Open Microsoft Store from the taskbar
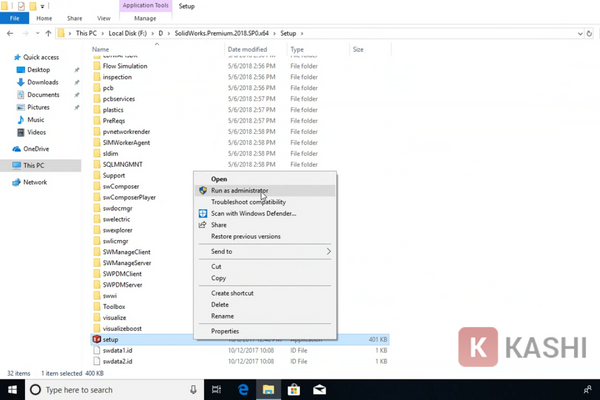The height and width of the screenshot is (400, 600). tap(294, 390)
